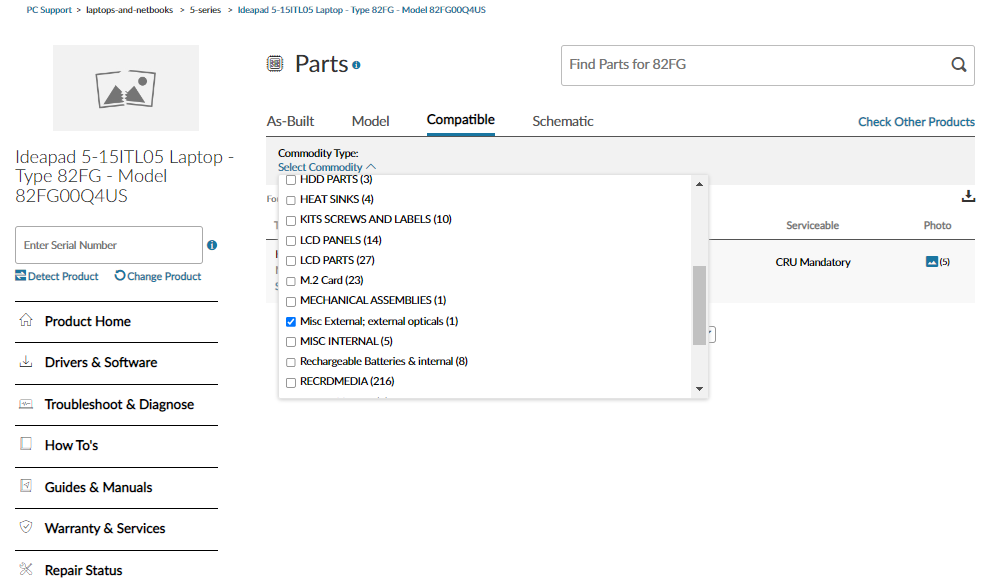Click the CRU Mandatory cell

click(x=813, y=262)
